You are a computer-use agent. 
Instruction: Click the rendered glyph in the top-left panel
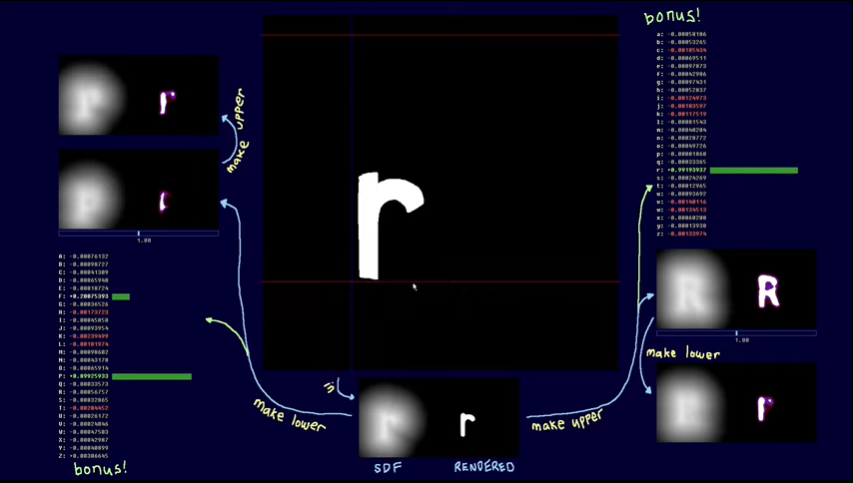(x=167, y=102)
